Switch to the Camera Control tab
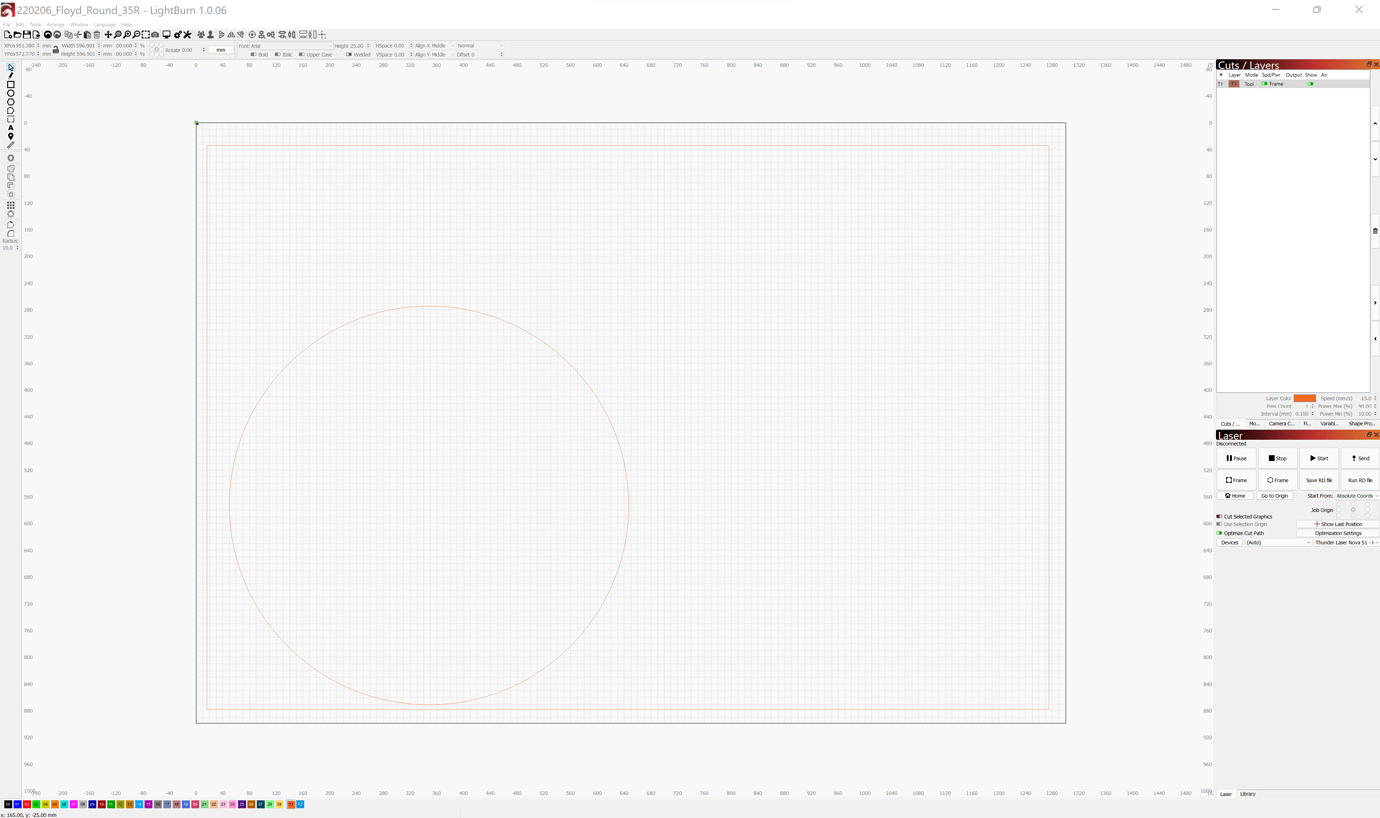This screenshot has height=818, width=1380. 1281,424
